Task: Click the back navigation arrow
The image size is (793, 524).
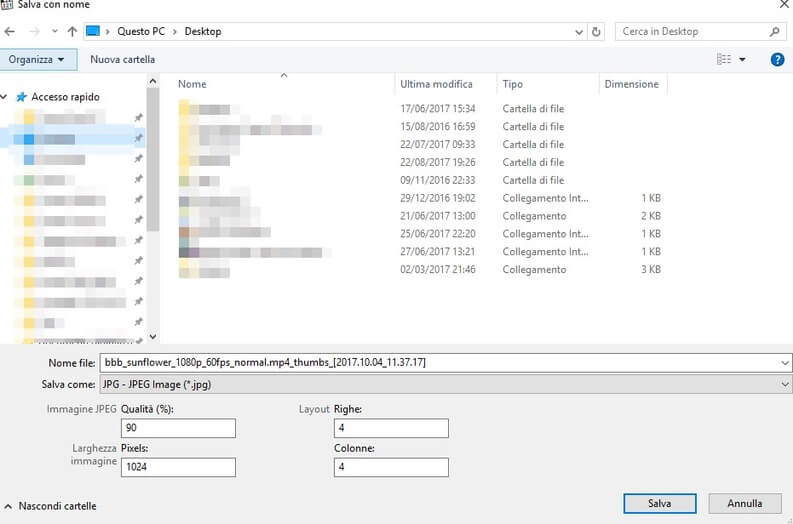Action: point(10,32)
